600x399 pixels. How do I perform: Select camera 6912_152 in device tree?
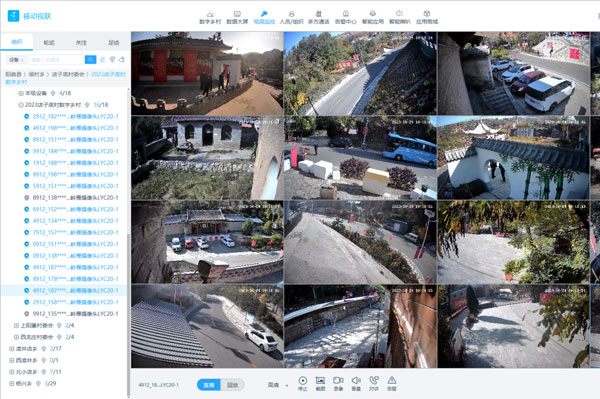coord(75,209)
